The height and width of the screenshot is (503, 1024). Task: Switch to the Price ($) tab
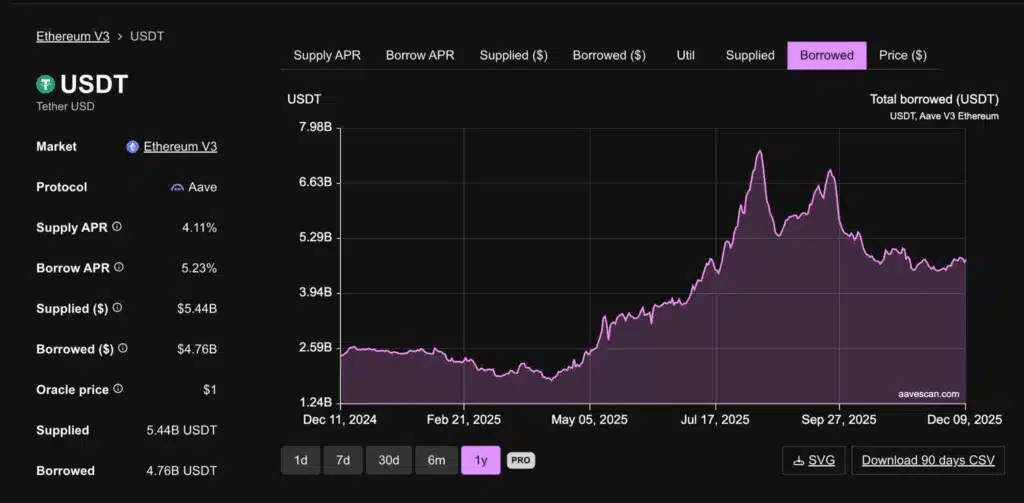pyautogui.click(x=903, y=56)
